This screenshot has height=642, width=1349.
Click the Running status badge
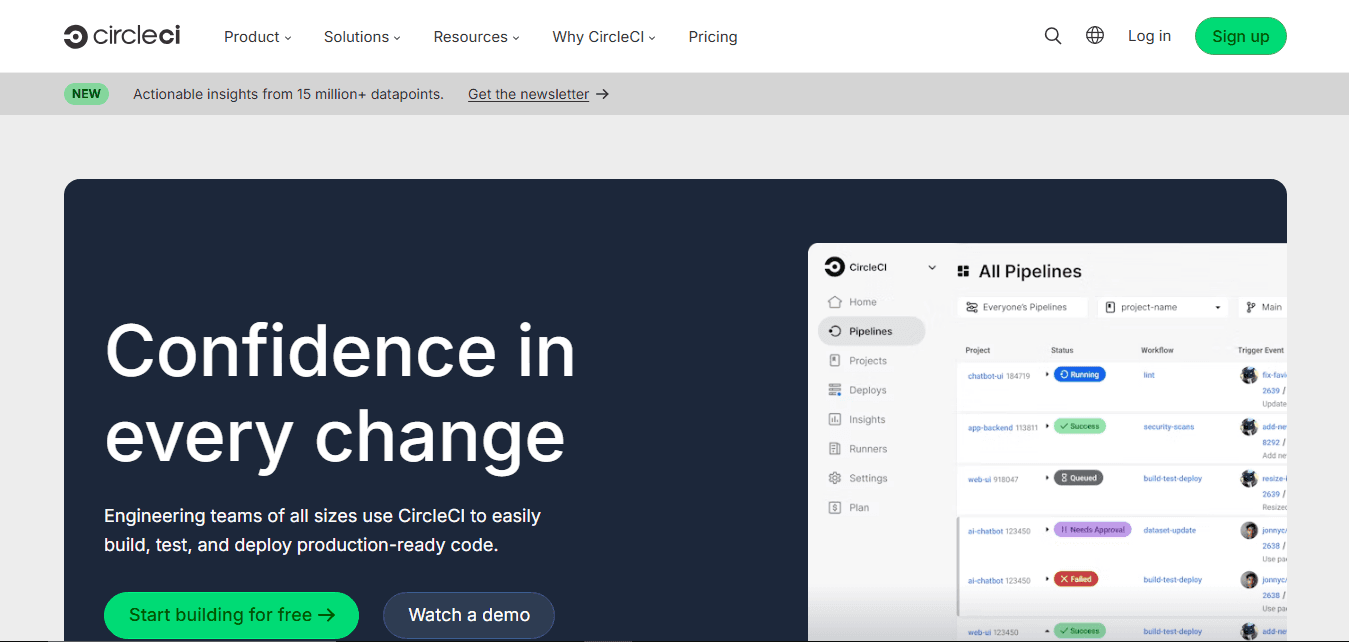(1078, 374)
